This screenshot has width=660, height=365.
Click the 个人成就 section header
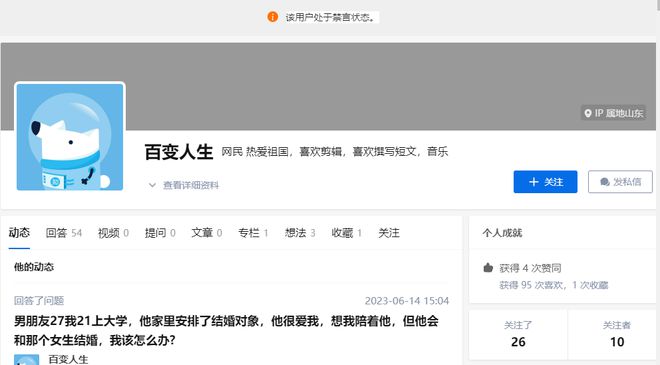click(x=502, y=233)
